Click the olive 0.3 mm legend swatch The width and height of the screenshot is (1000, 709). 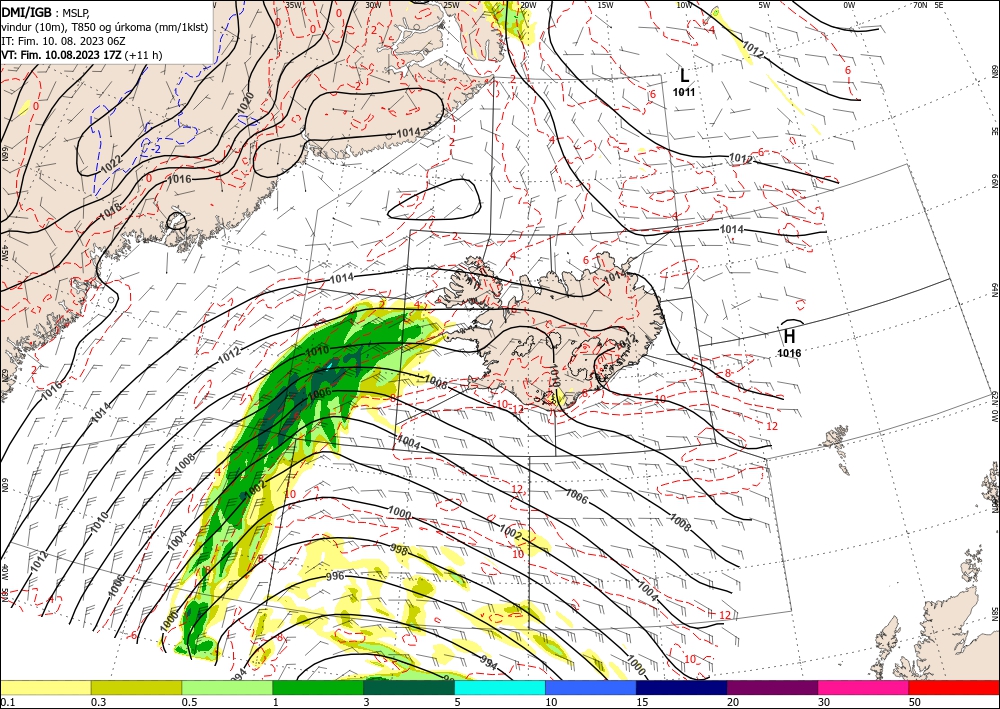pyautogui.click(x=136, y=687)
